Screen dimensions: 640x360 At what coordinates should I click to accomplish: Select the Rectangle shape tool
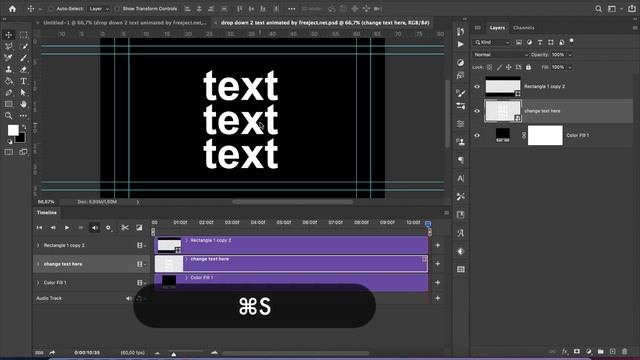click(x=9, y=104)
